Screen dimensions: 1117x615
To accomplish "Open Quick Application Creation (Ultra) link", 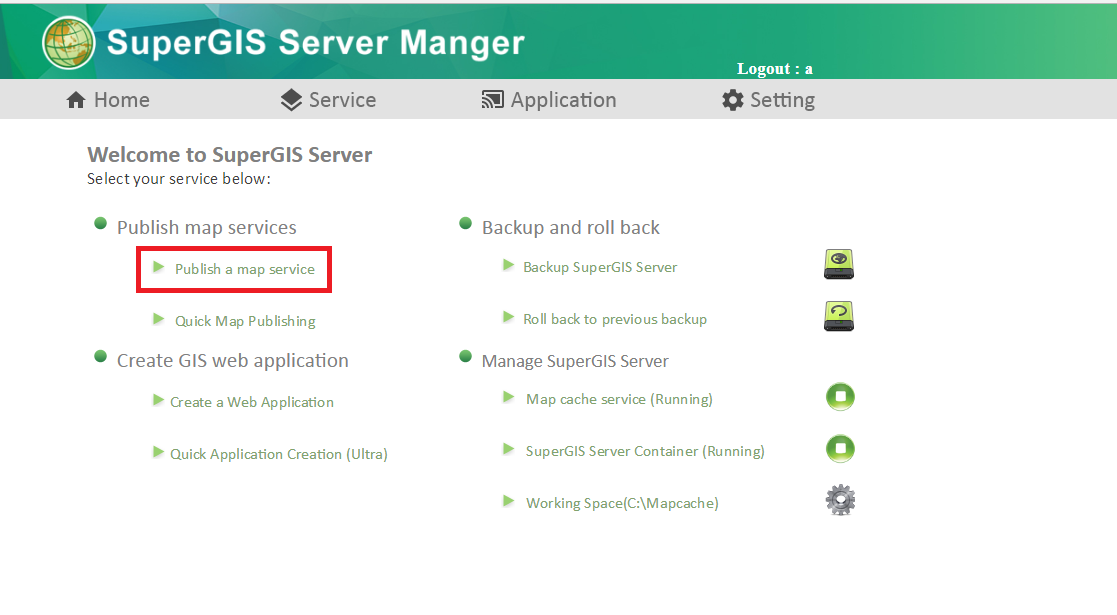I will [279, 454].
